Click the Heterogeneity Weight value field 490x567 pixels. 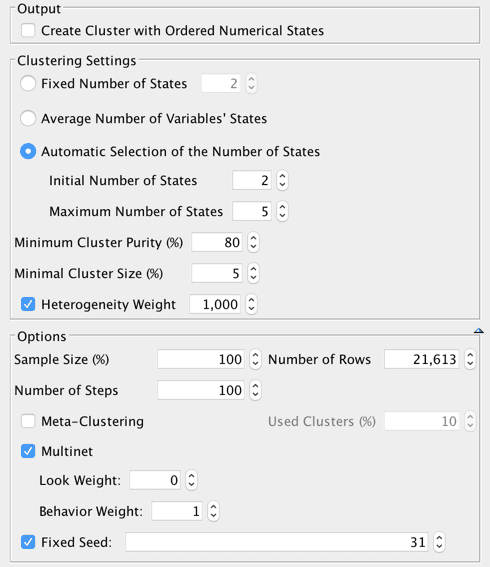point(215,304)
